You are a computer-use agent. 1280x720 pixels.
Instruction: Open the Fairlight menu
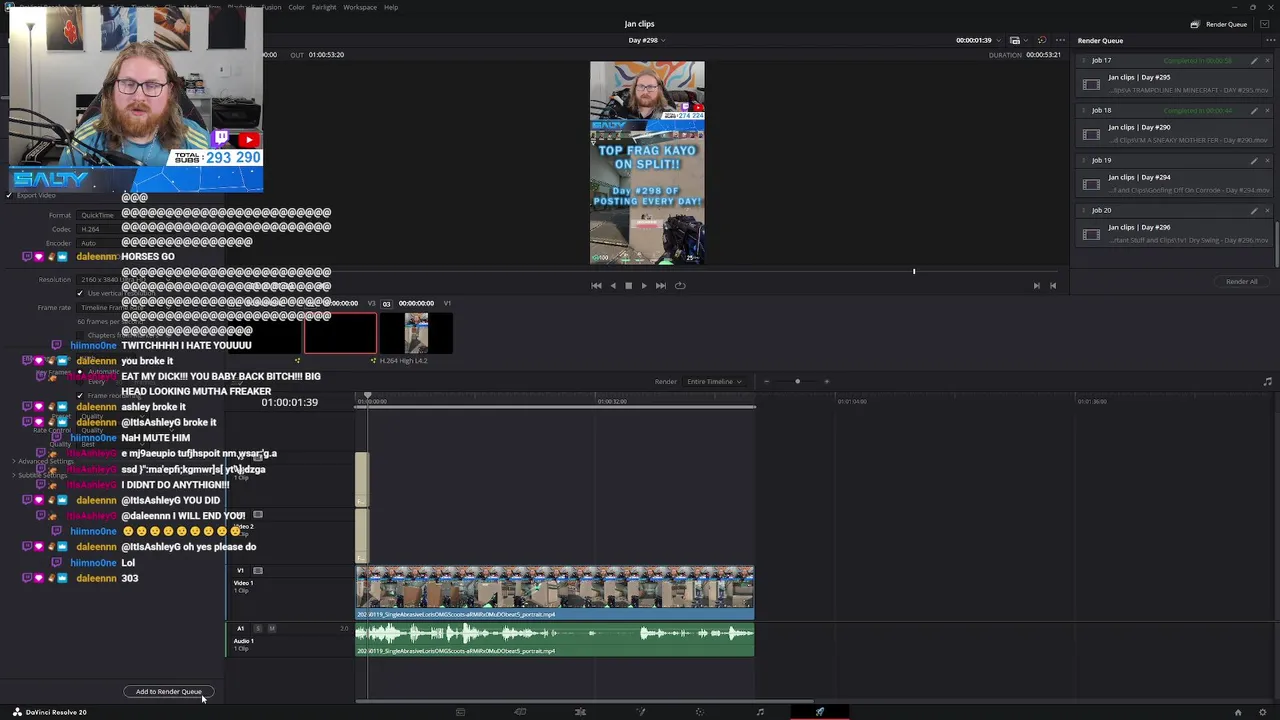(x=324, y=7)
